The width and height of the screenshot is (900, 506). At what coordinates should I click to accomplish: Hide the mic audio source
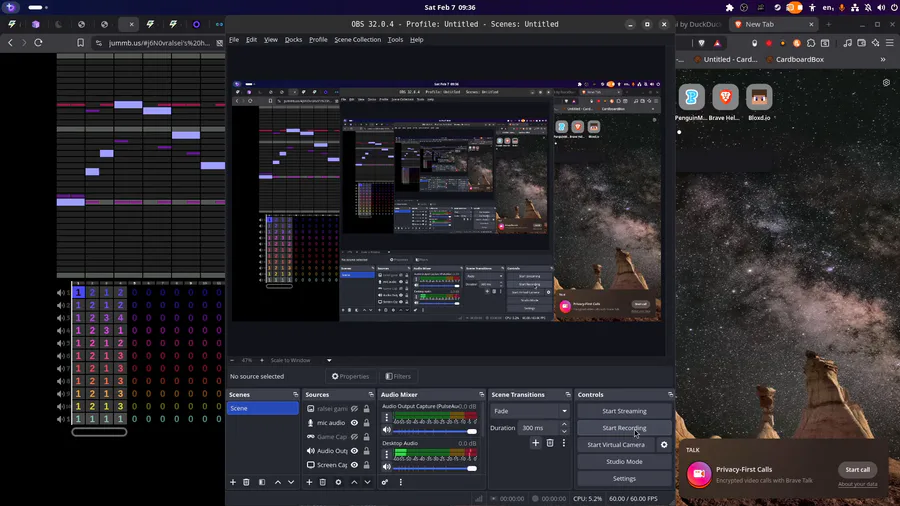354,423
